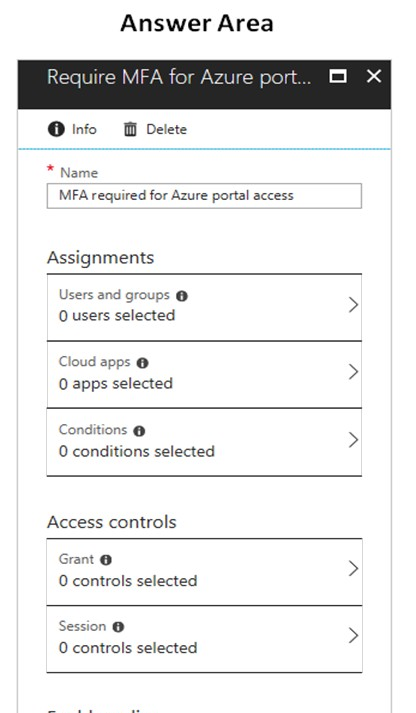Click info icon beside Conditions label
This screenshot has width=416, height=713.
tap(139, 431)
